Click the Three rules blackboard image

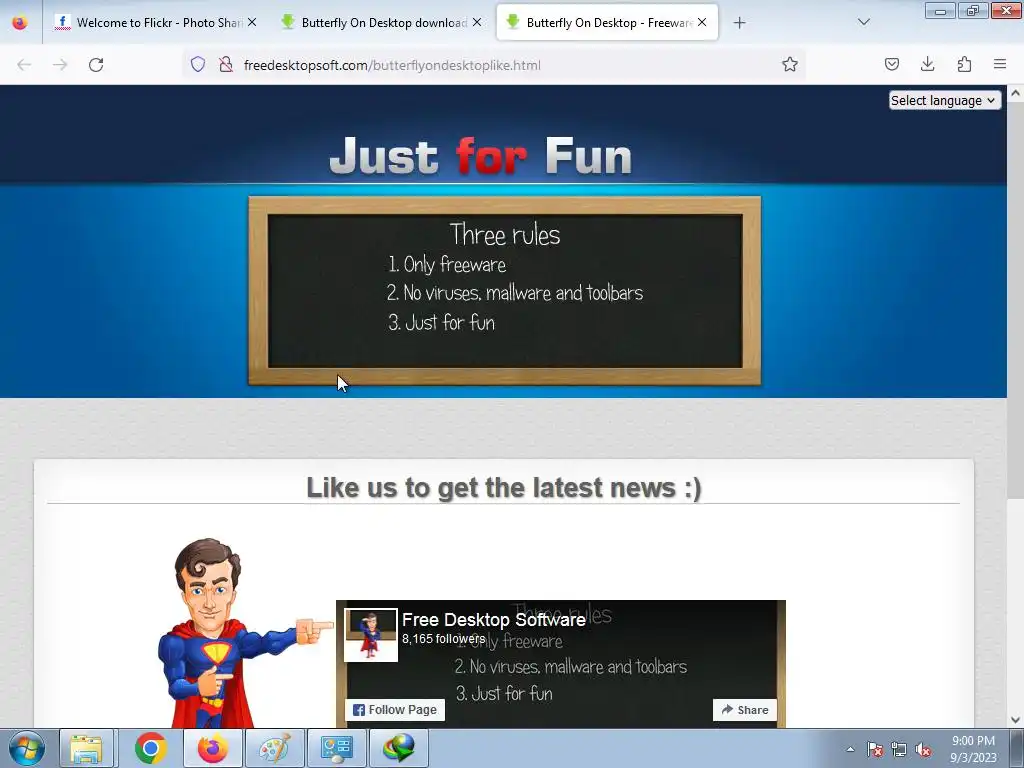505,291
